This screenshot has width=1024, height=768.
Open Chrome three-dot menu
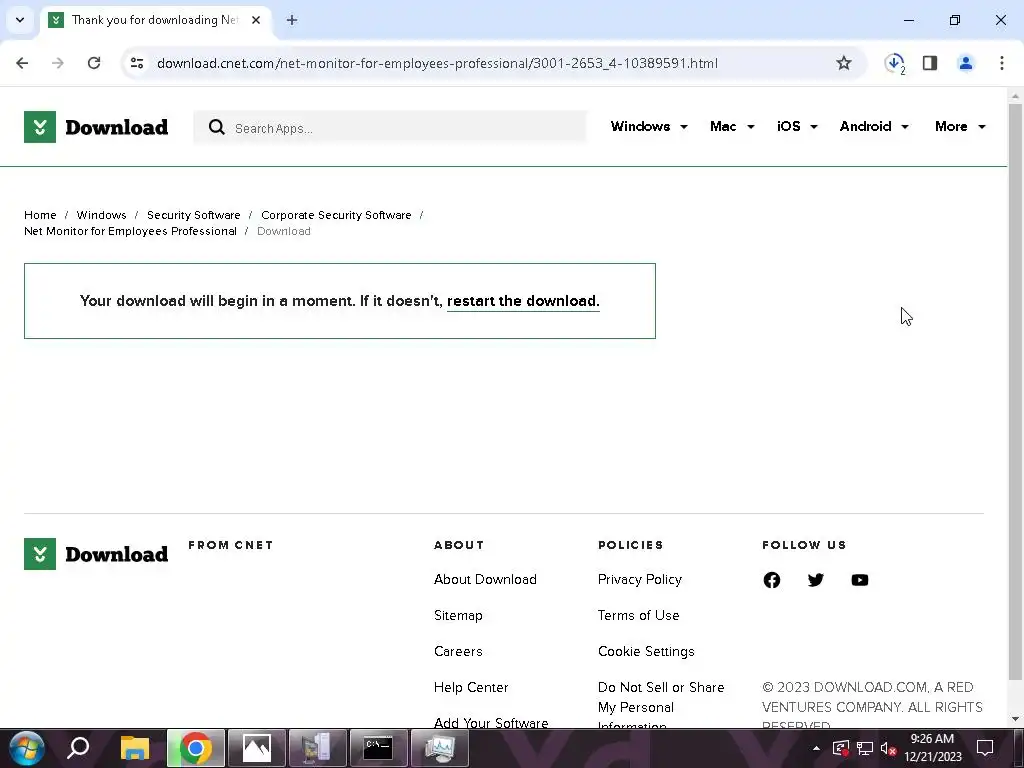(x=1002, y=63)
